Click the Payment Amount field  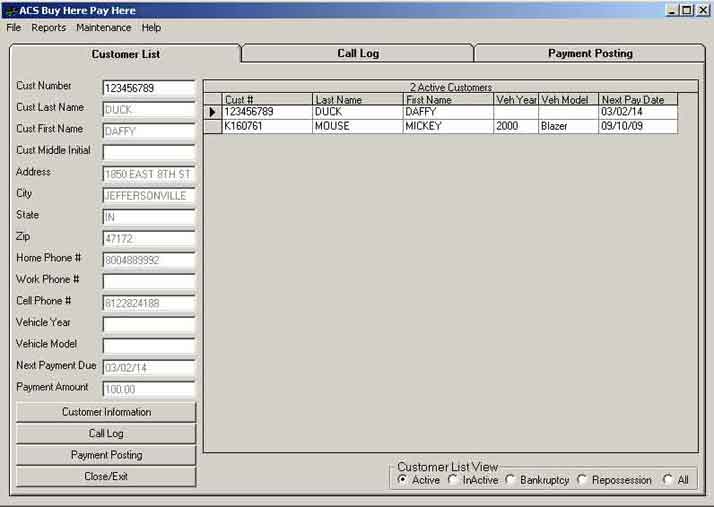tap(149, 389)
